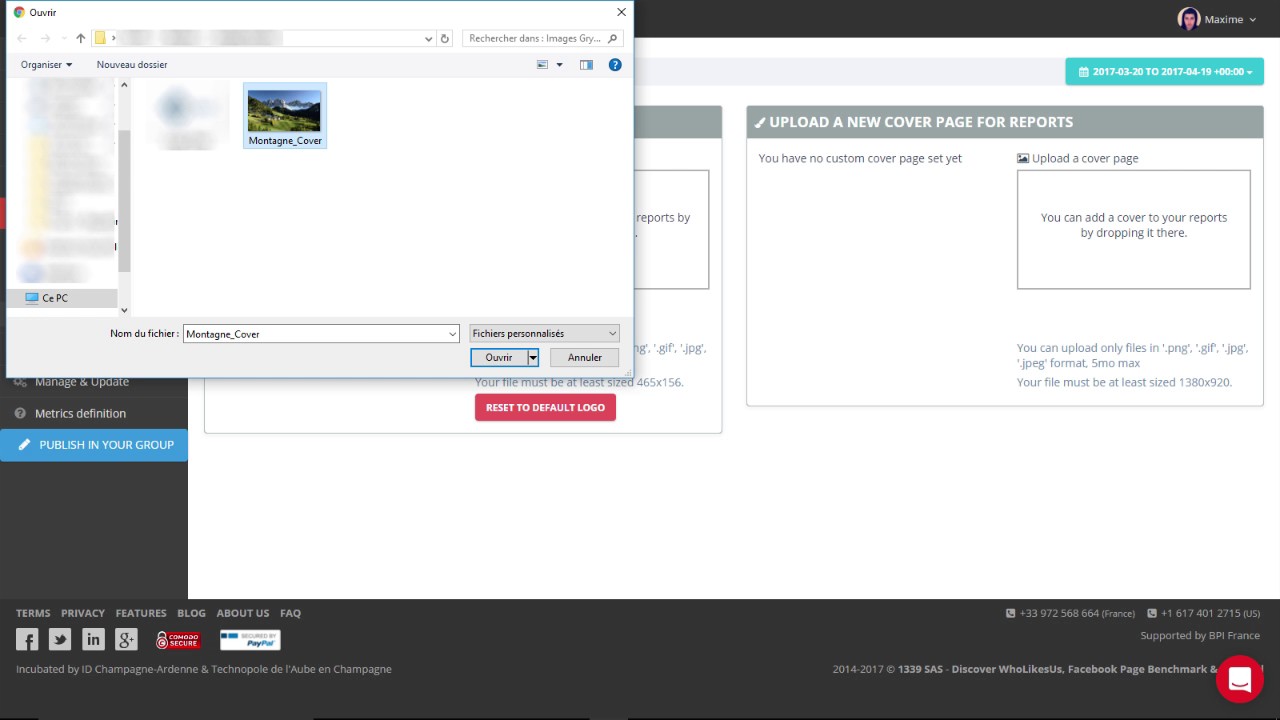Screen dimensions: 1280x720
Task: Open the Privacy footer link
Action: [x=83, y=613]
